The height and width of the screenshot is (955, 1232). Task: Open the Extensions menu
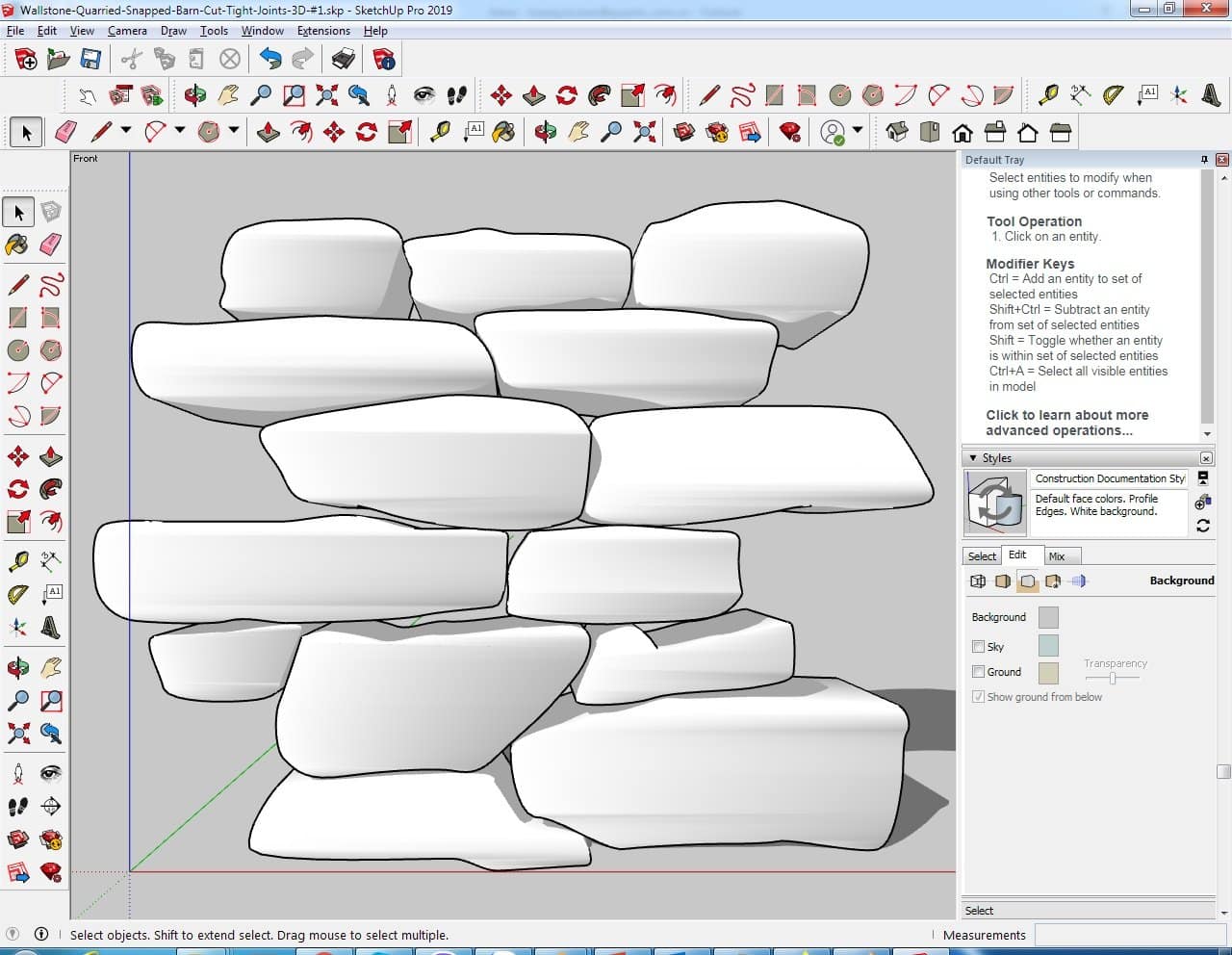tap(323, 31)
